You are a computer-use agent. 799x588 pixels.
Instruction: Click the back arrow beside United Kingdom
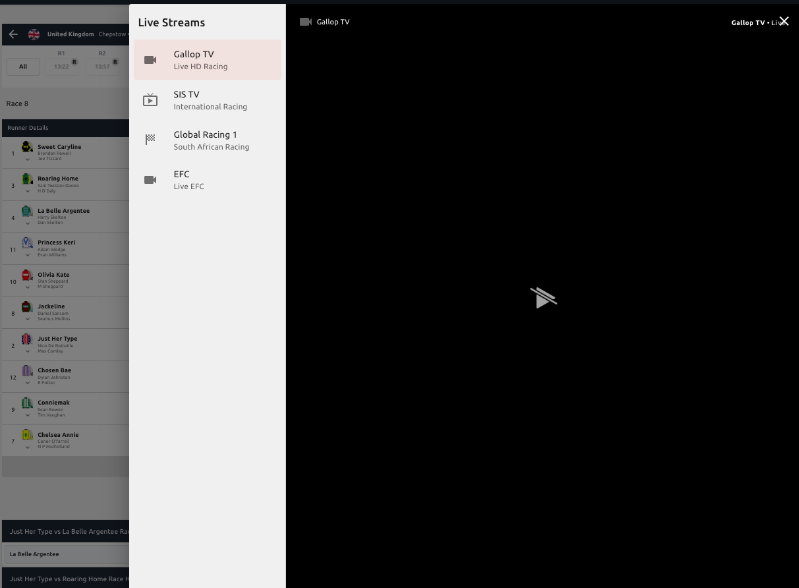pyautogui.click(x=13, y=34)
